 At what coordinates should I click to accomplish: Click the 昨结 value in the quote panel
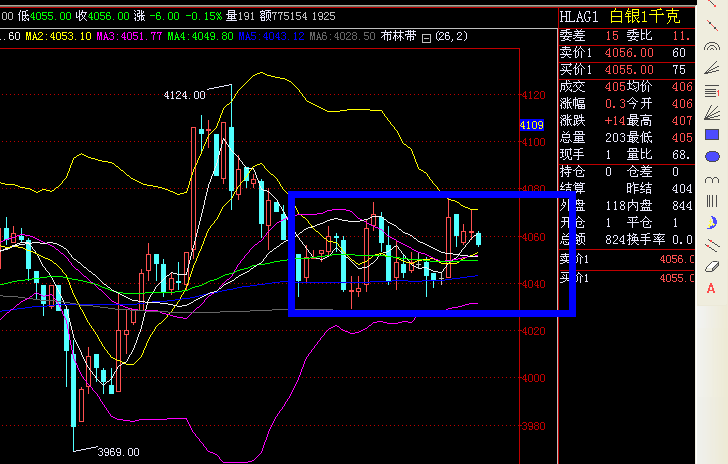tap(682, 189)
